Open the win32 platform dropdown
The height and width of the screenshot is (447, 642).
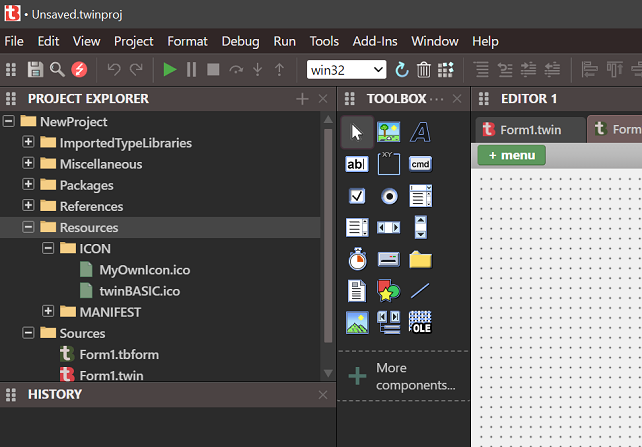[x=346, y=69]
